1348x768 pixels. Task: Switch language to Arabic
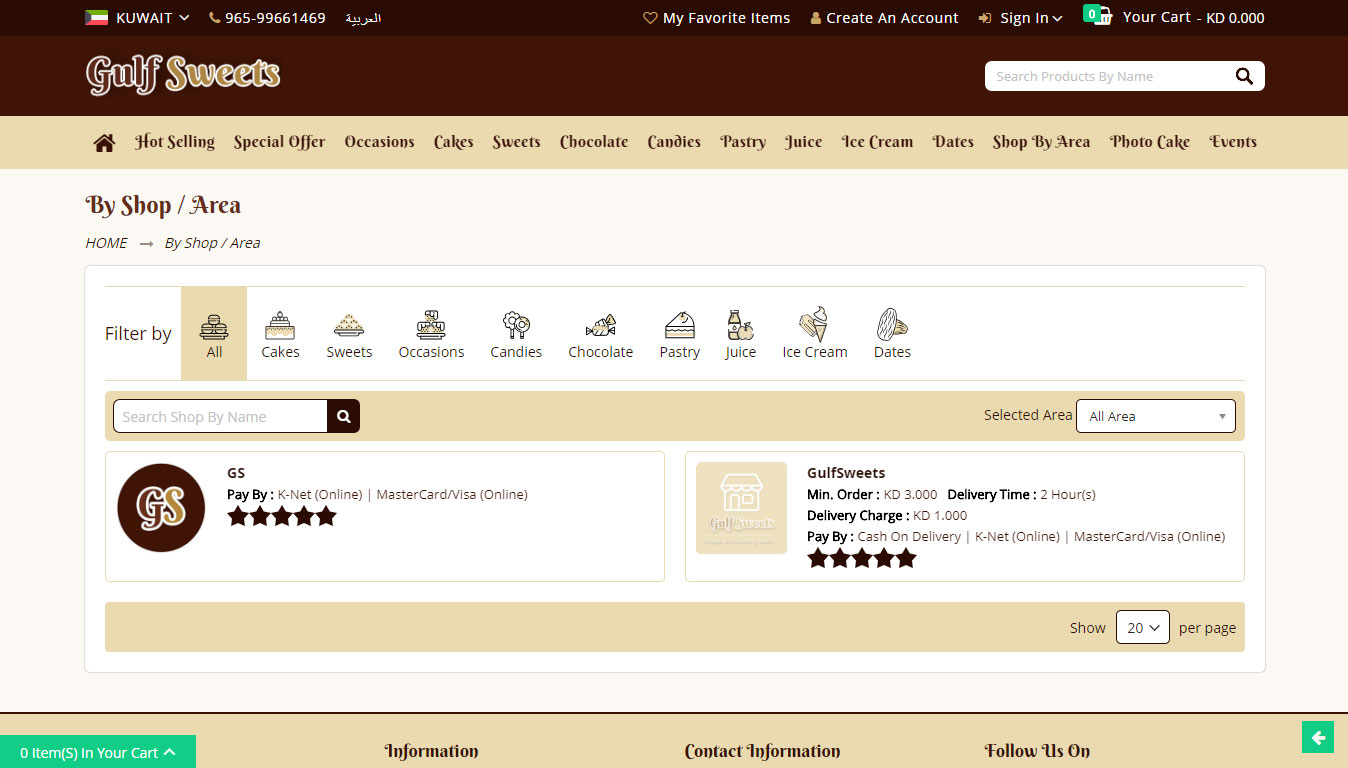pyautogui.click(x=363, y=18)
